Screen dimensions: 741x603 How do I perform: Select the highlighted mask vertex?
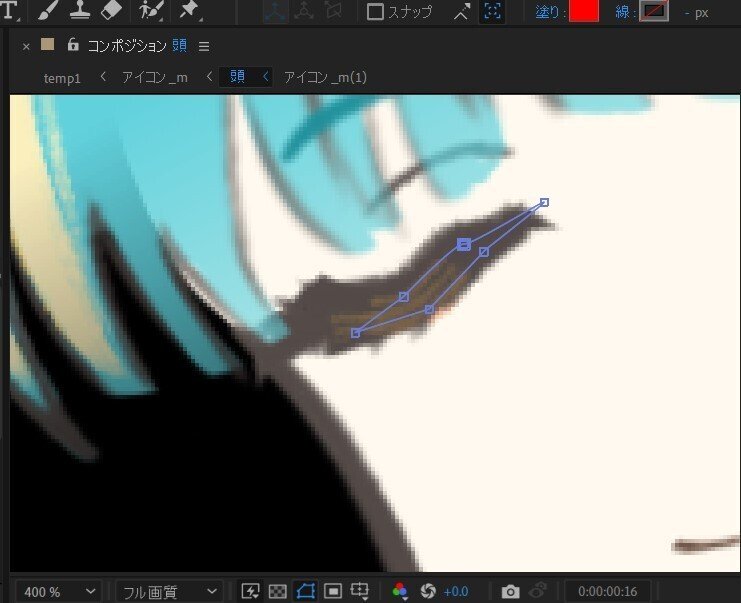point(464,244)
